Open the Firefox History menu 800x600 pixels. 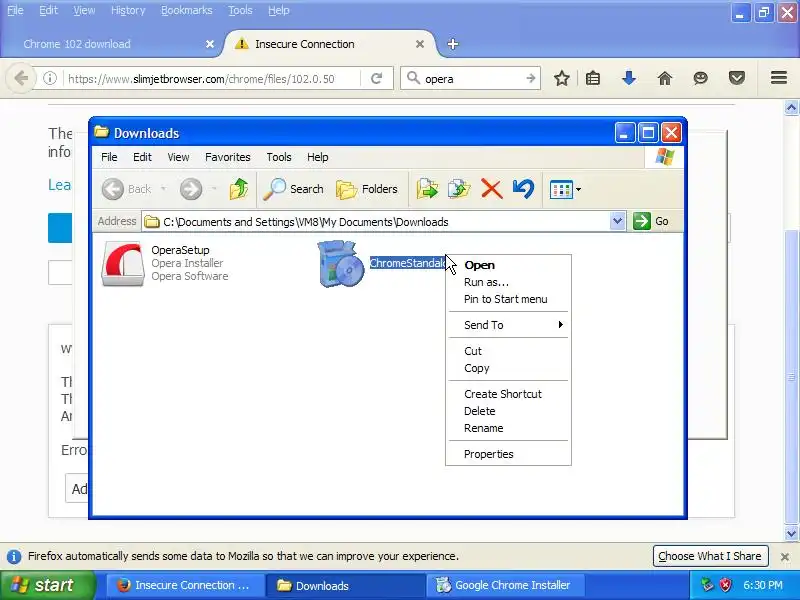(x=128, y=10)
